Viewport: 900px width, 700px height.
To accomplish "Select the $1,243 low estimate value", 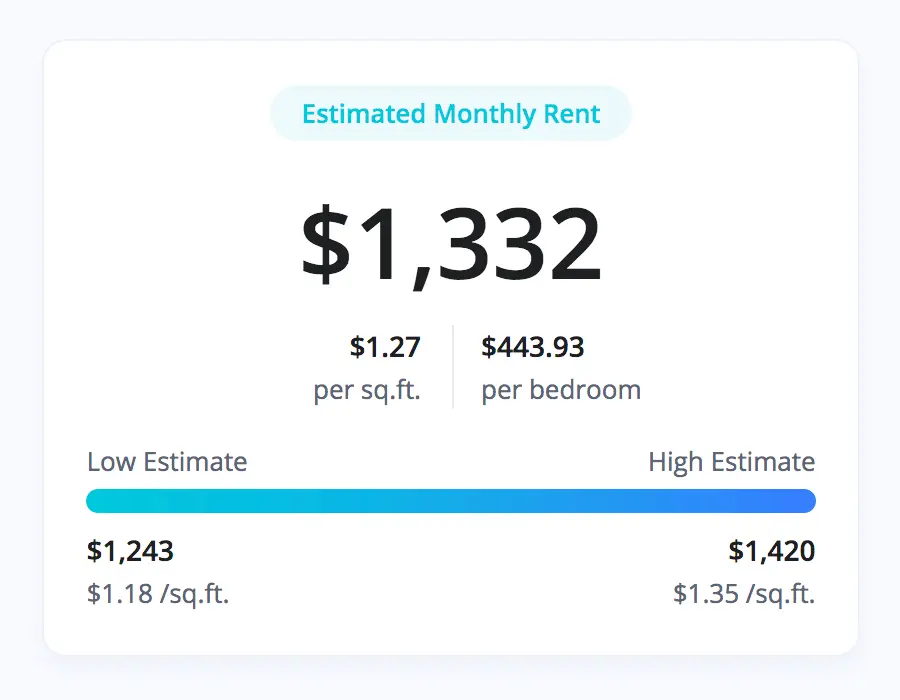I will pyautogui.click(x=130, y=551).
